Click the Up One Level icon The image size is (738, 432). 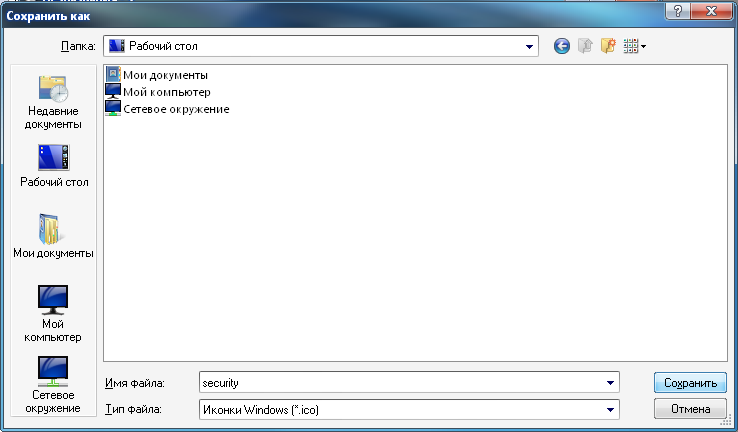point(585,46)
